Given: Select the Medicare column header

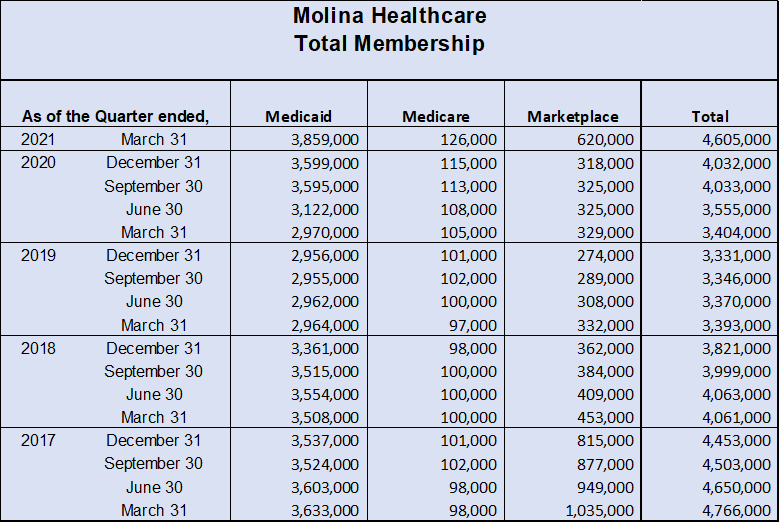Looking at the screenshot, I should 436,116.
